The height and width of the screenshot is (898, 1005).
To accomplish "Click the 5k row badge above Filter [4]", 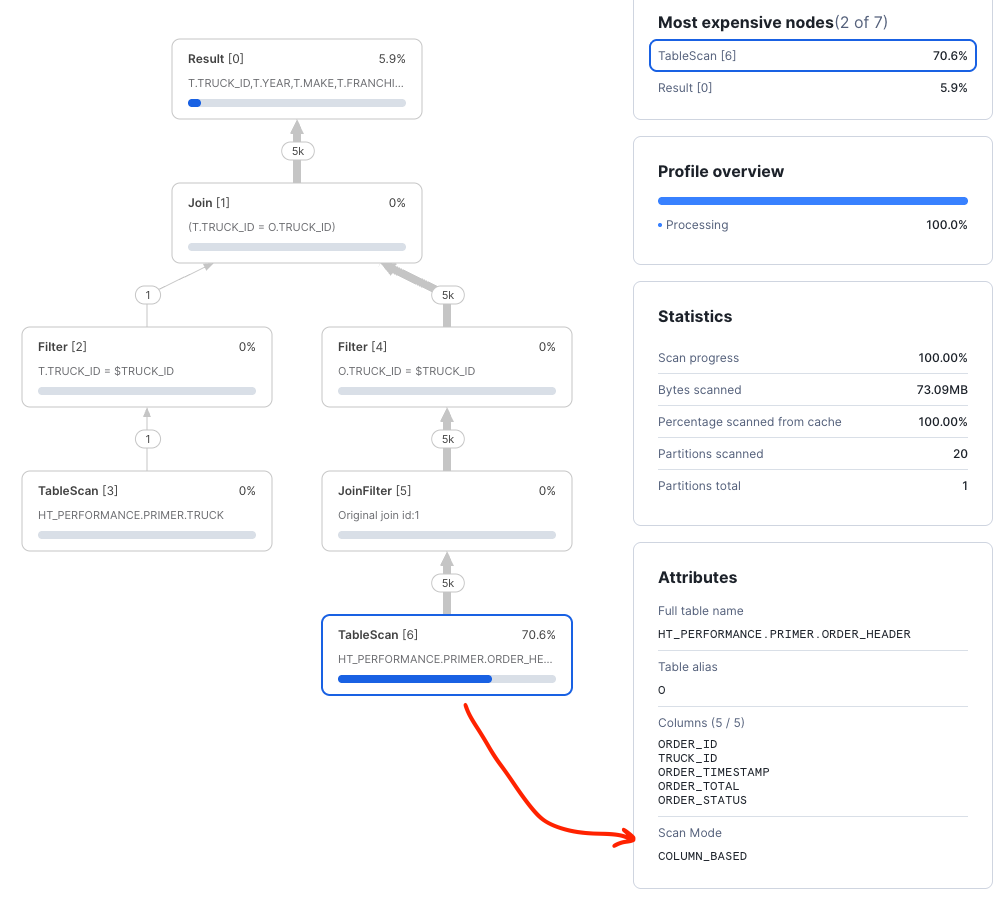I will [447, 295].
